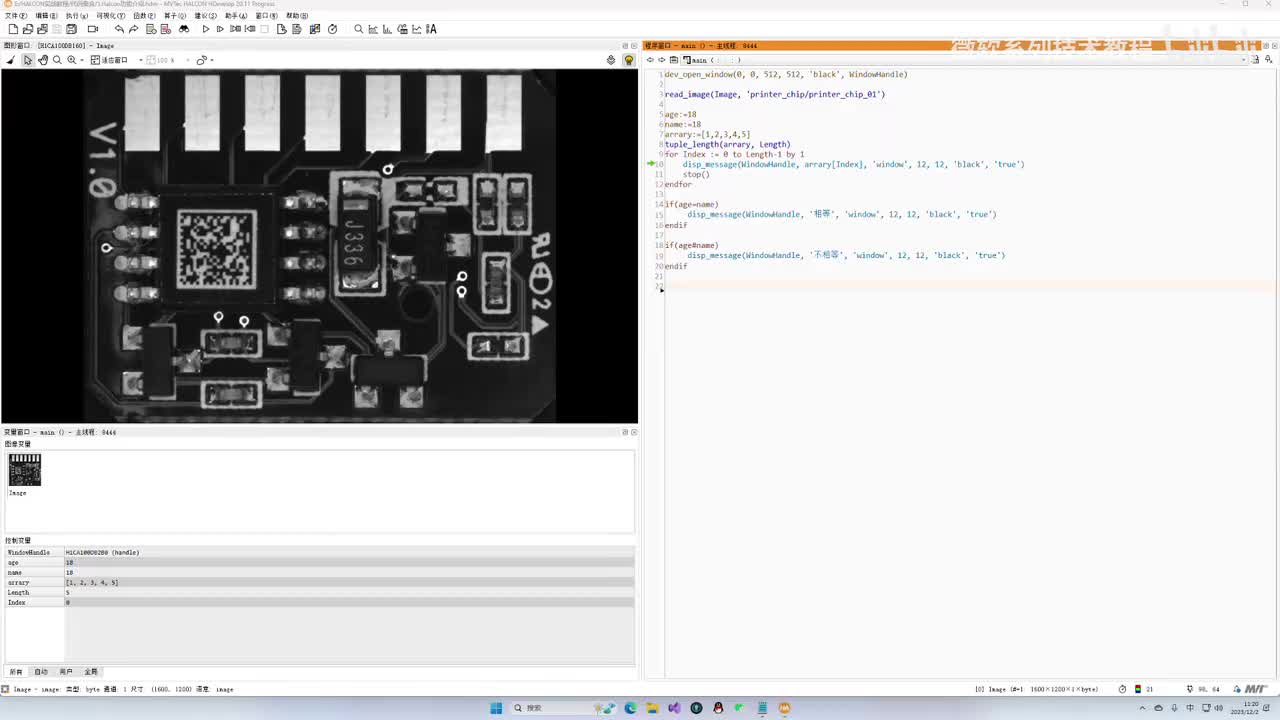Click the clear graphics window broom icon
This screenshot has height=720, width=1280.
11,60
